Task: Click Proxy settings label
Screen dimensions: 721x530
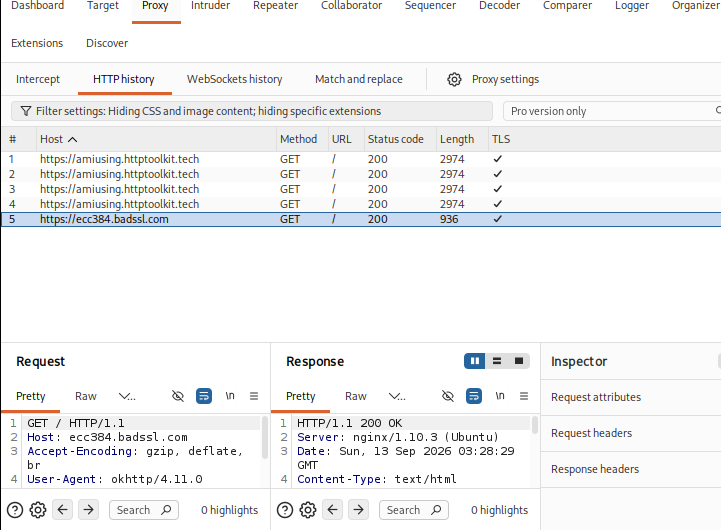Action: (x=505, y=80)
